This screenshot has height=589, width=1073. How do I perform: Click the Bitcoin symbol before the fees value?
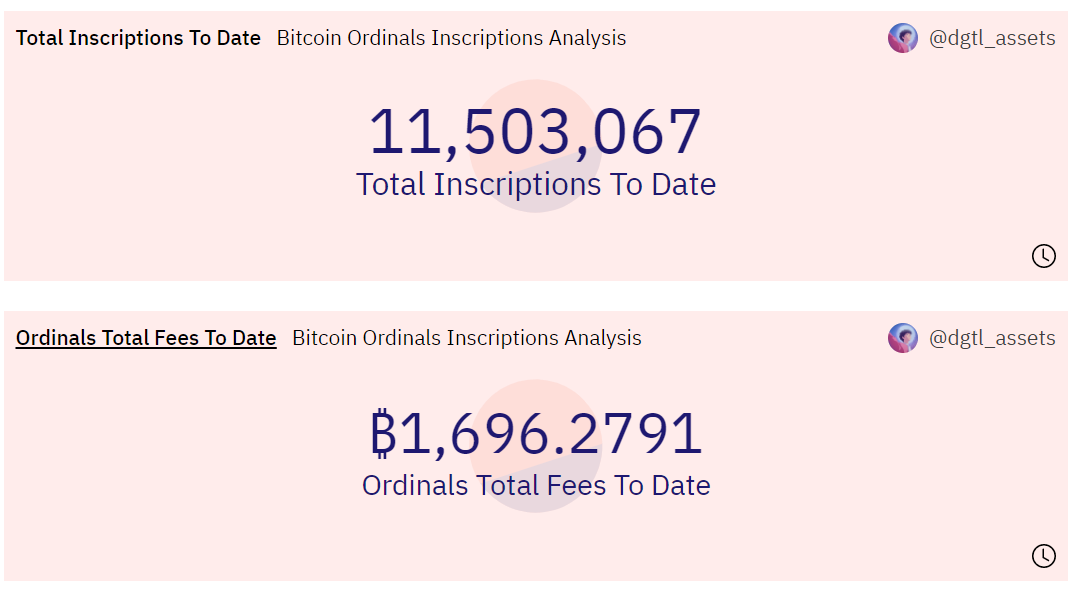coord(384,432)
